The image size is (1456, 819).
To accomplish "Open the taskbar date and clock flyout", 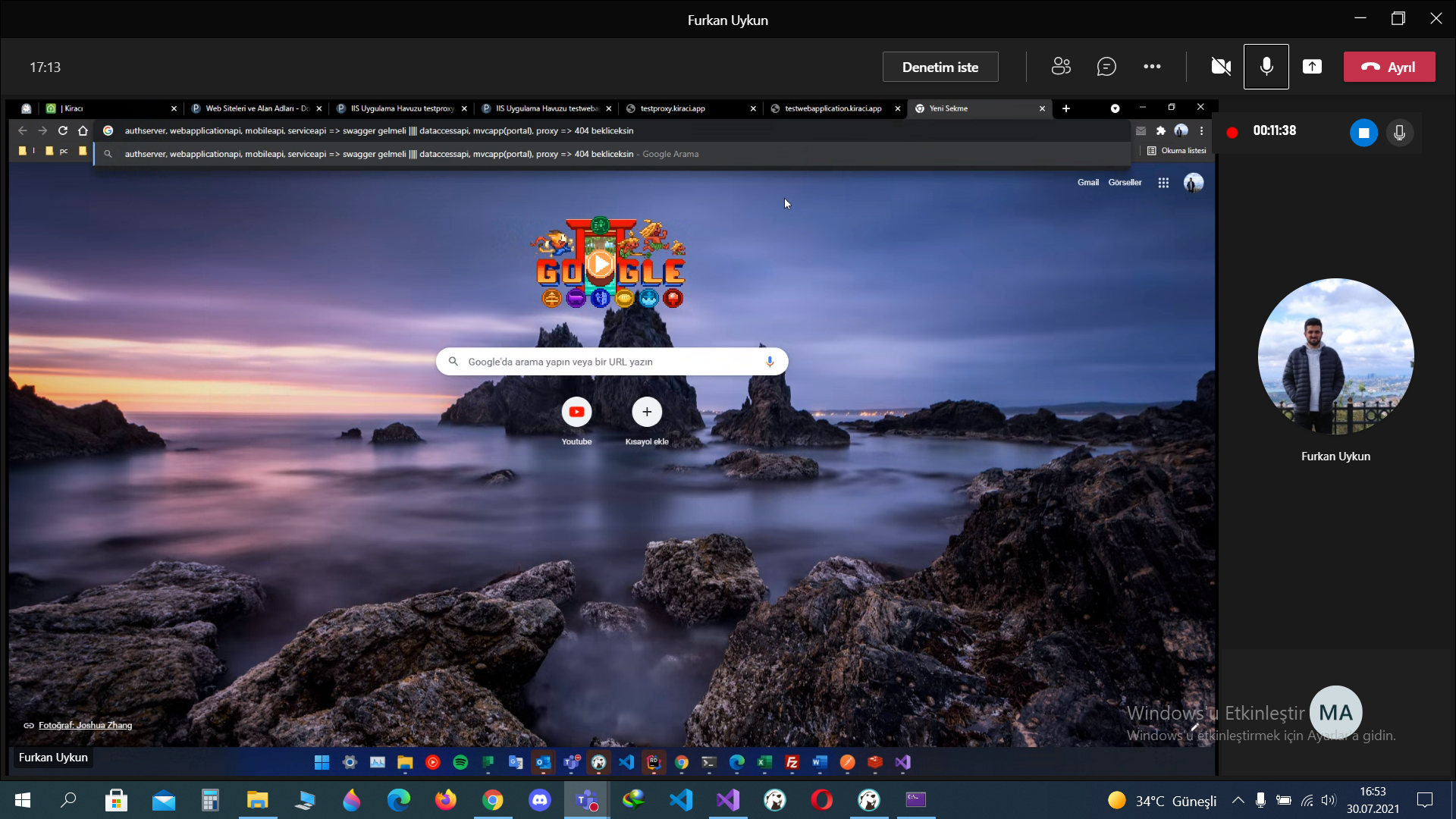I will (x=1373, y=800).
